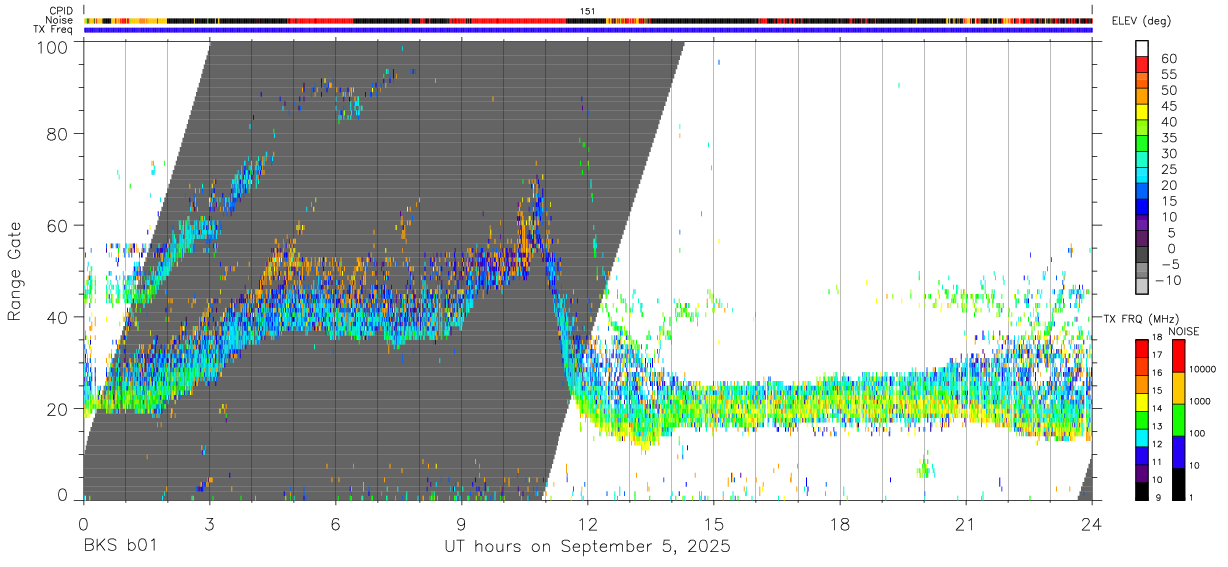Image resolution: width=1228 pixels, height=567 pixels.
Task: Click the cyan elevation colorbar segment
Action: pyautogui.click(x=1142, y=175)
